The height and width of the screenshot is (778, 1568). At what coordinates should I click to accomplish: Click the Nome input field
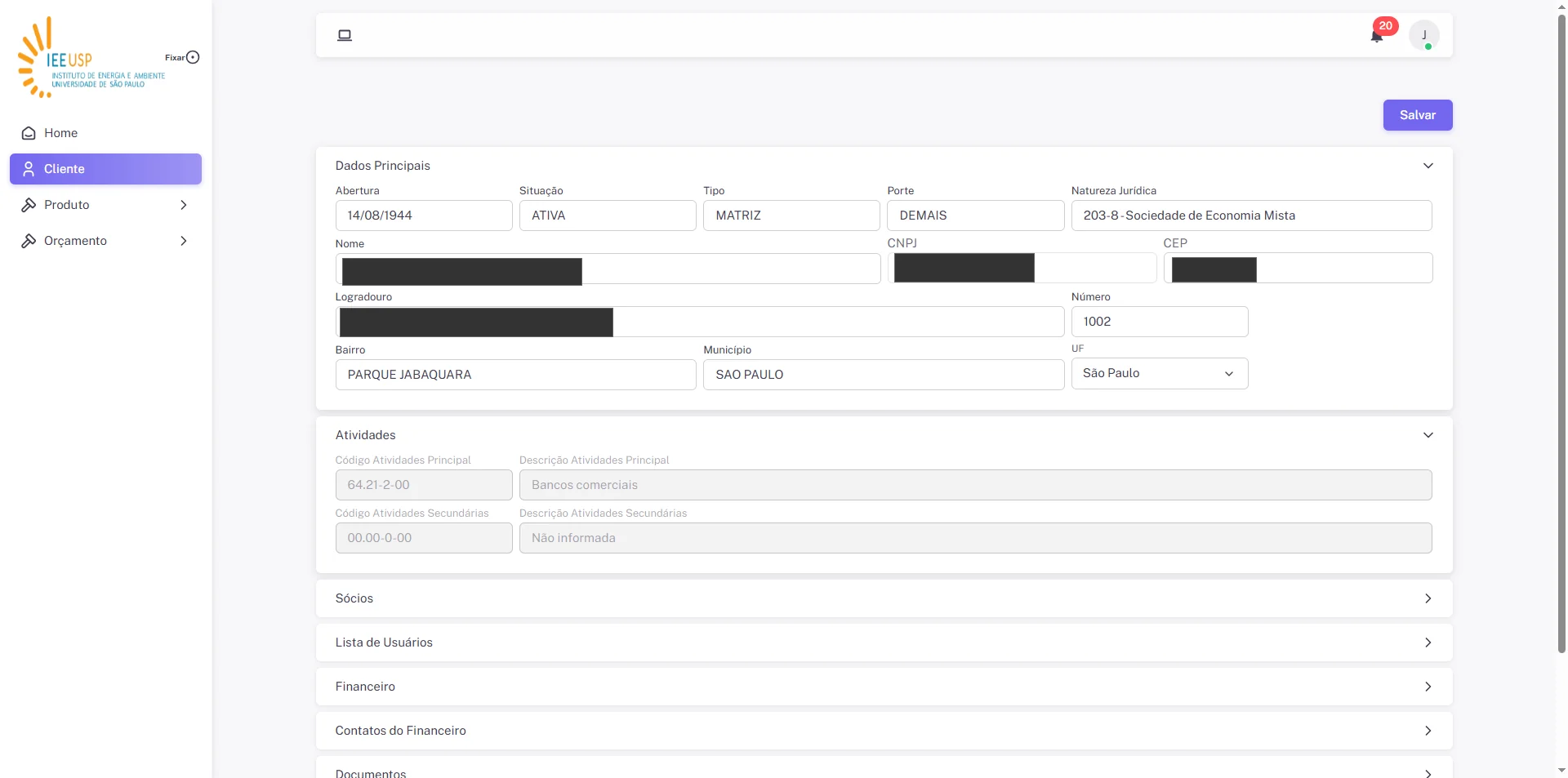[608, 269]
